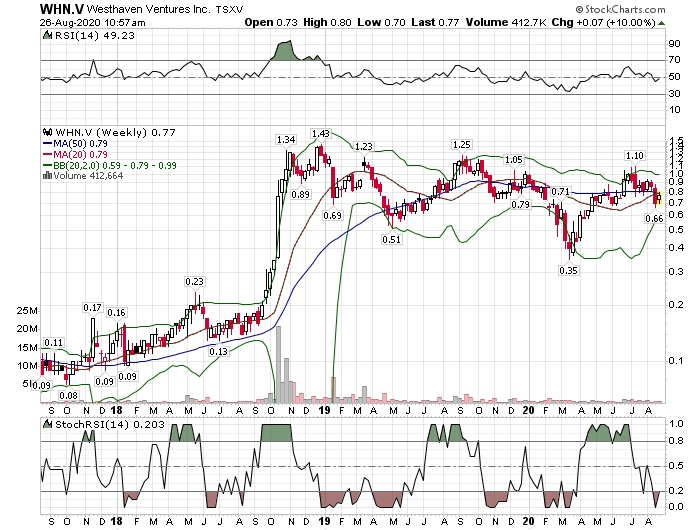Click the volume bars icon in legend
Image resolution: width=700 pixels, height=530 pixels.
tap(45, 176)
